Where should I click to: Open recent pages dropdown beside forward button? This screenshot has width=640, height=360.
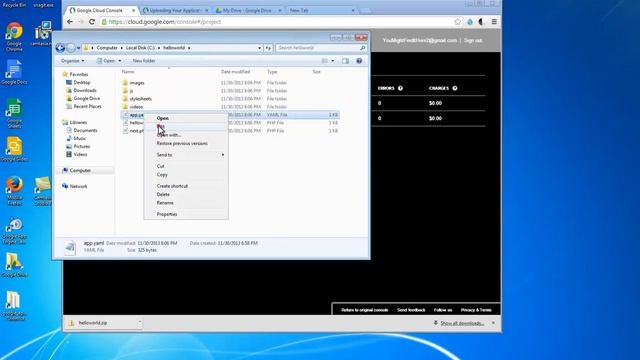(x=78, y=48)
